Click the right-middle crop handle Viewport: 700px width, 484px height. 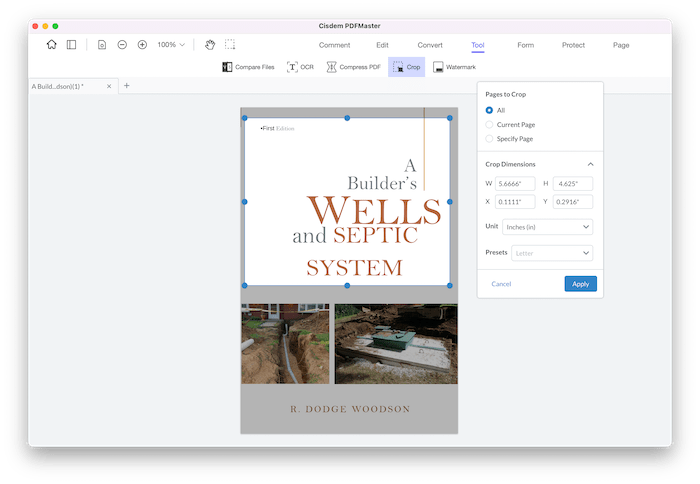pyautogui.click(x=450, y=202)
